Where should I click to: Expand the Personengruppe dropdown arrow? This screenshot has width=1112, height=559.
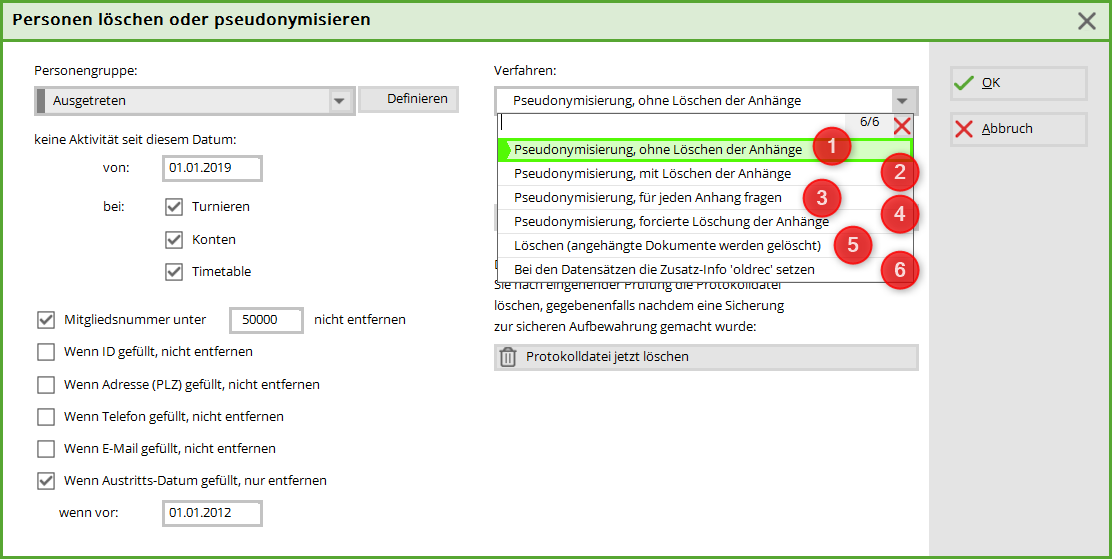pyautogui.click(x=340, y=101)
